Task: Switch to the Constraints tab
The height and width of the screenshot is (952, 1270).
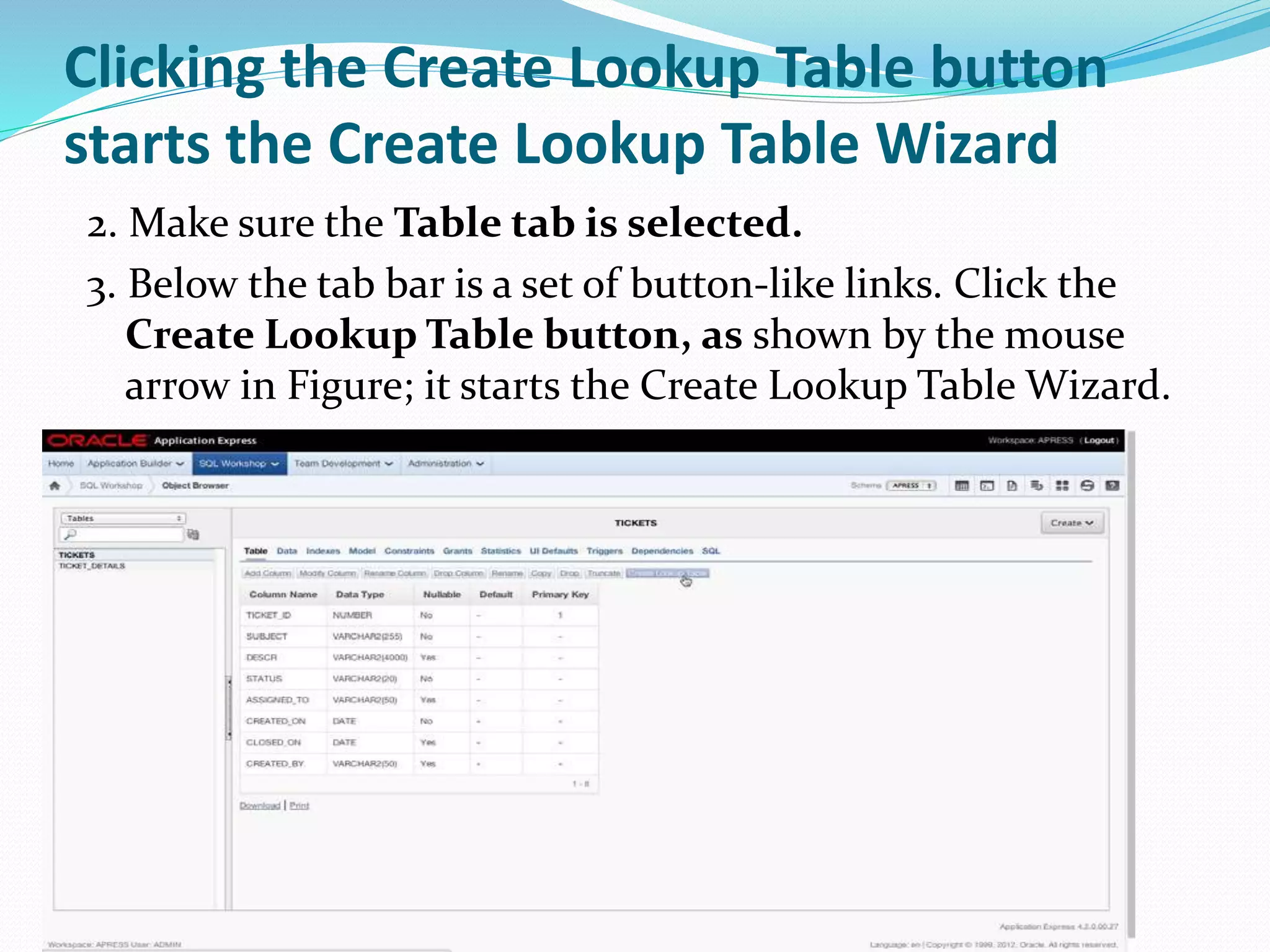Action: click(409, 550)
